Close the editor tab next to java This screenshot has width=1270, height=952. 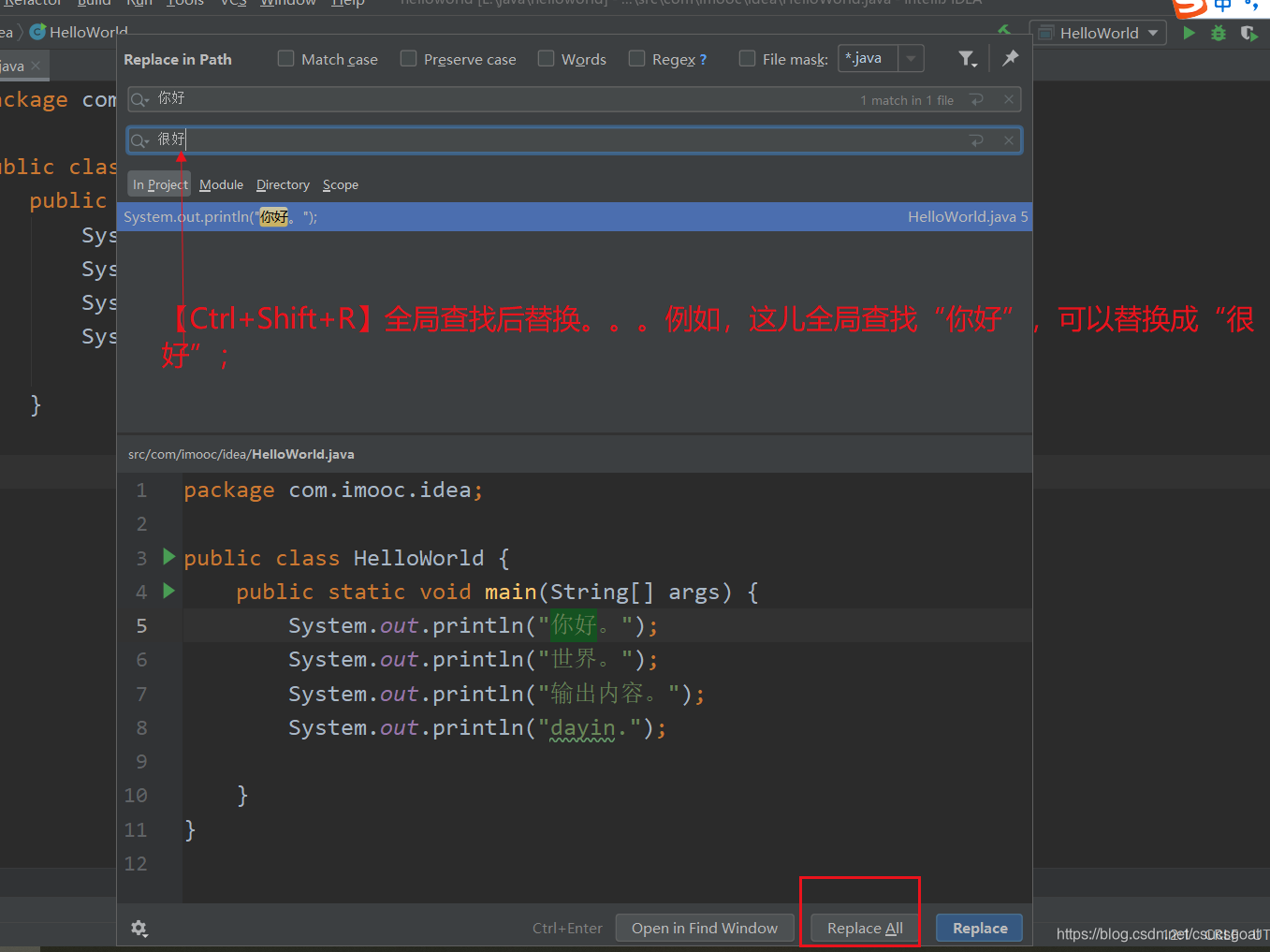coord(36,66)
